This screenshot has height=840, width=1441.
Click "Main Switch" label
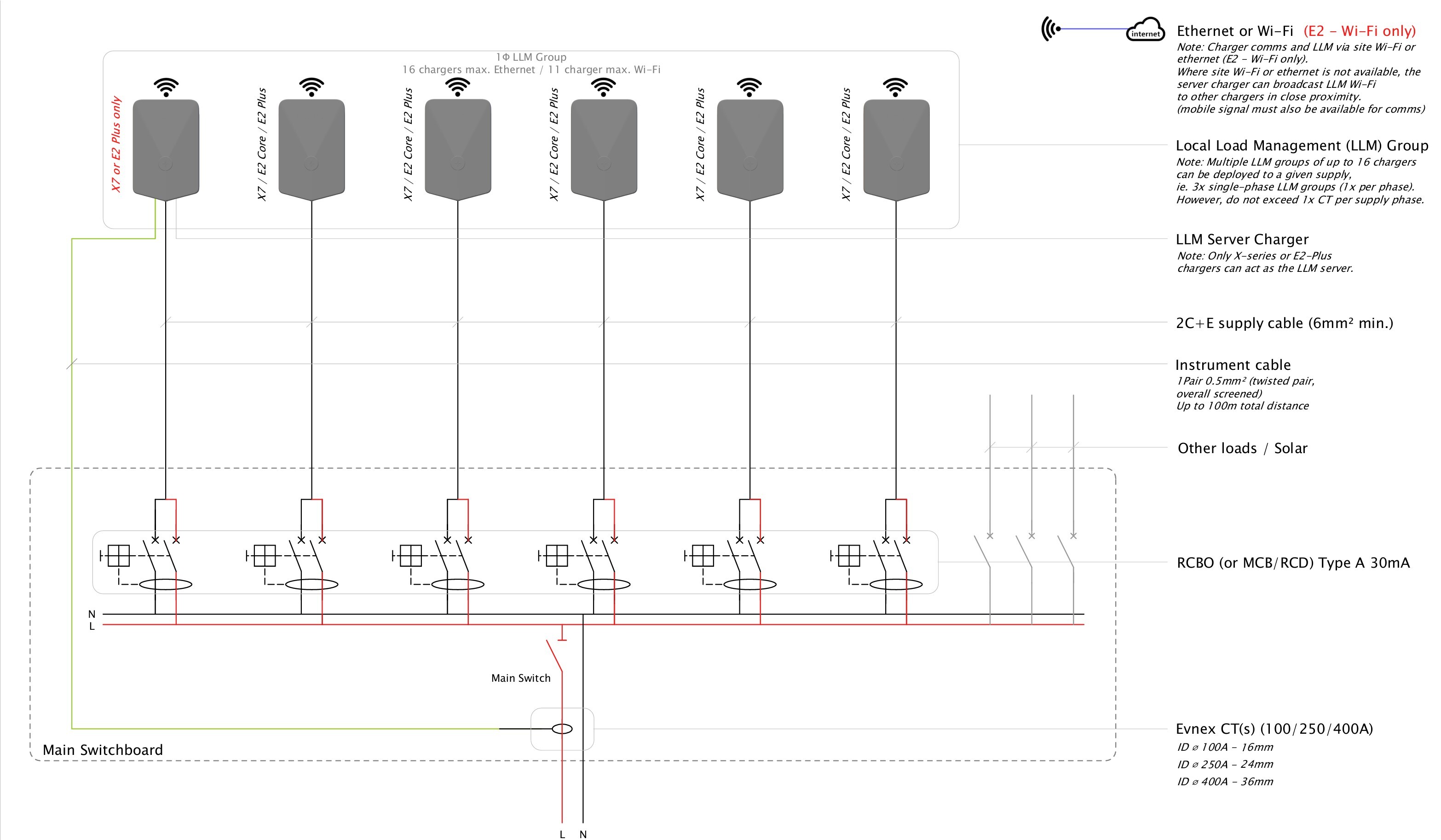[521, 678]
